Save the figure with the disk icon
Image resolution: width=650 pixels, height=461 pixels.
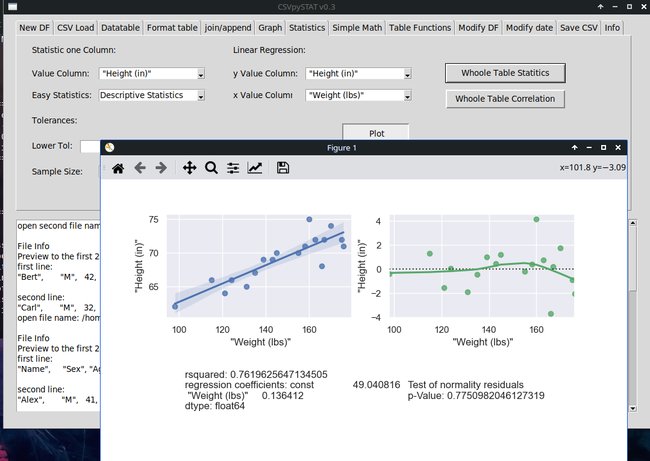(283, 168)
